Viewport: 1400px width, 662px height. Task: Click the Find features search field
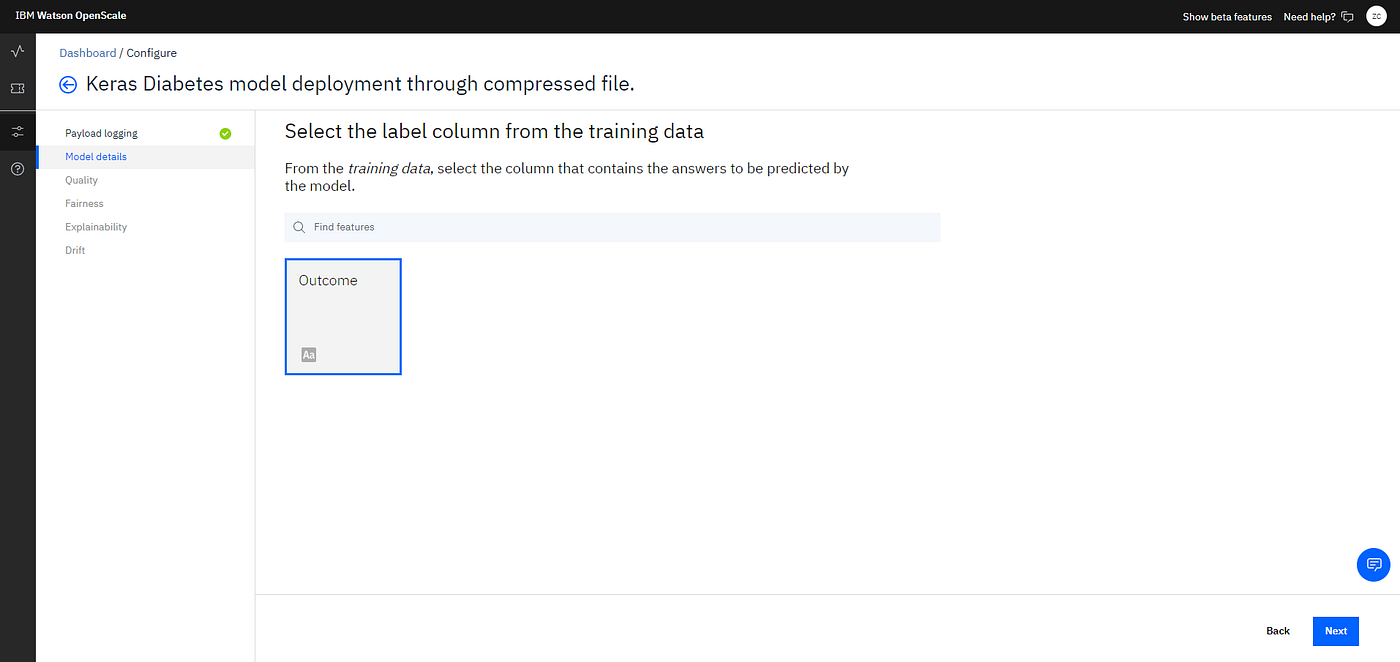point(612,227)
